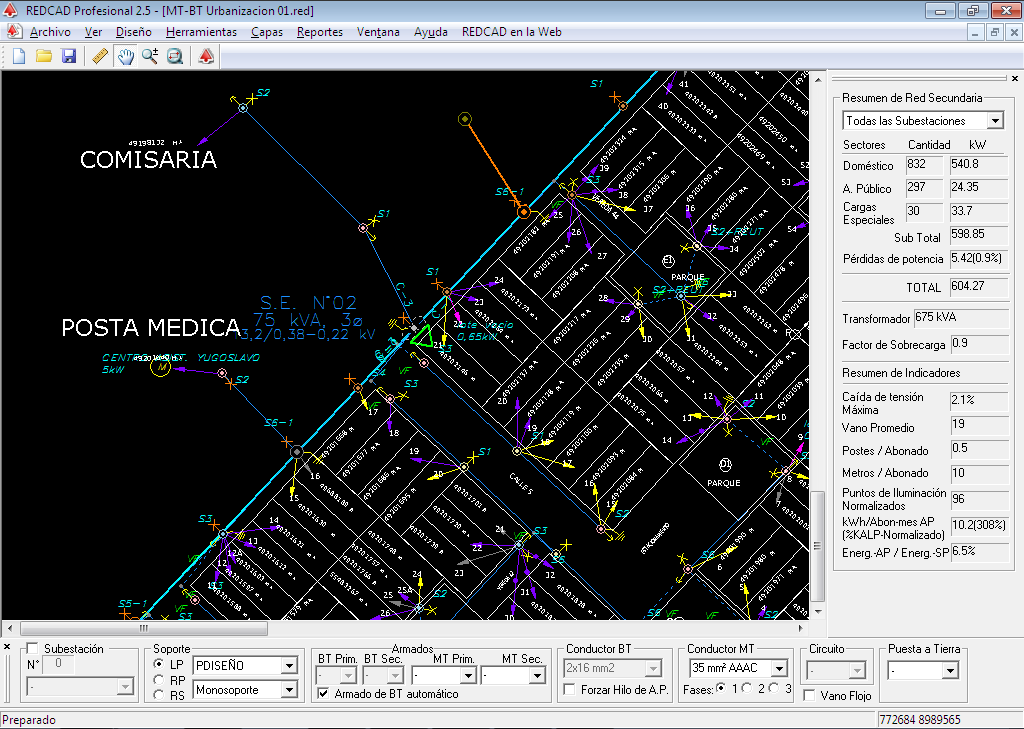Image resolution: width=1024 pixels, height=729 pixels.
Task: Select Fases 1 radio button
Action: 721,688
